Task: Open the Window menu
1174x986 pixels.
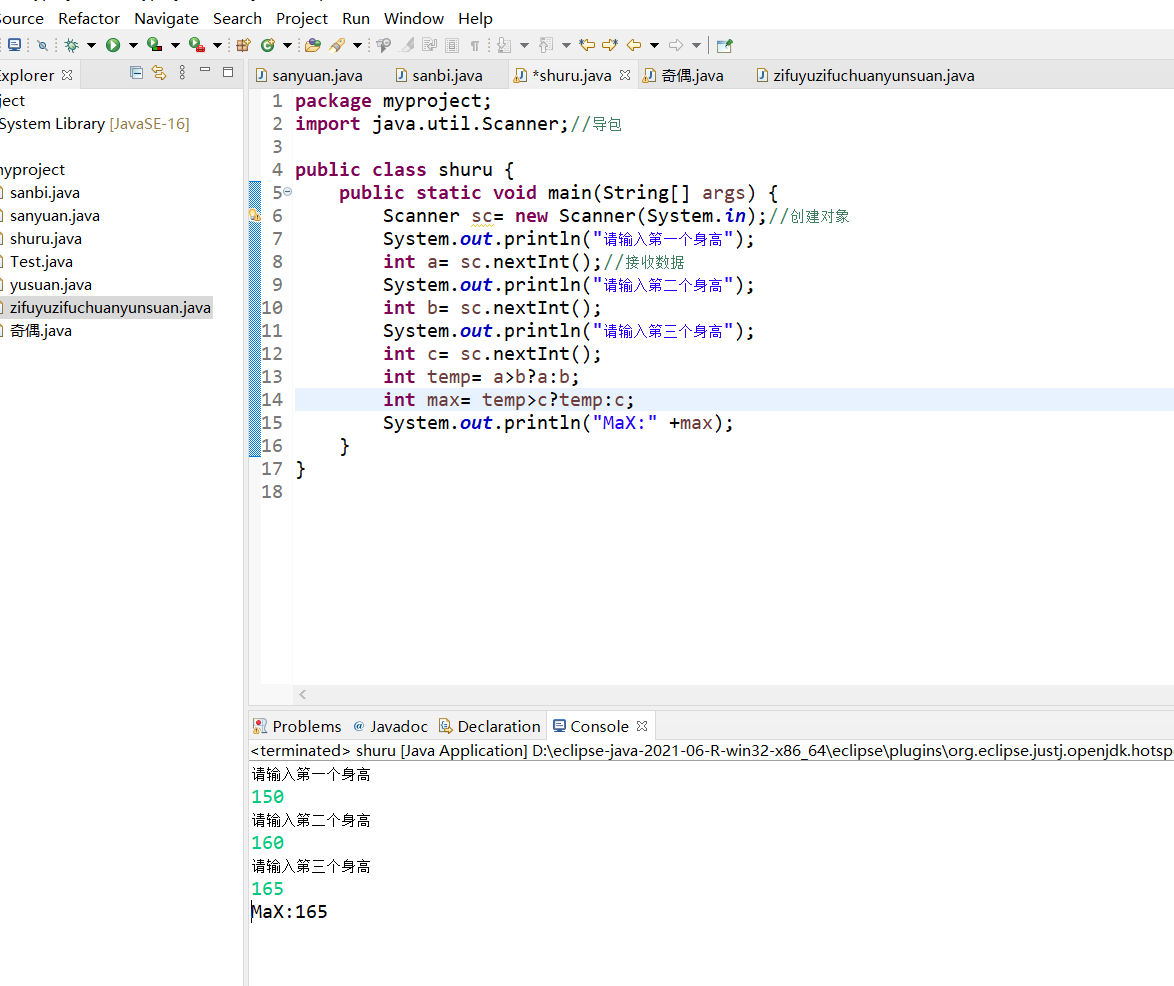Action: pyautogui.click(x=414, y=18)
